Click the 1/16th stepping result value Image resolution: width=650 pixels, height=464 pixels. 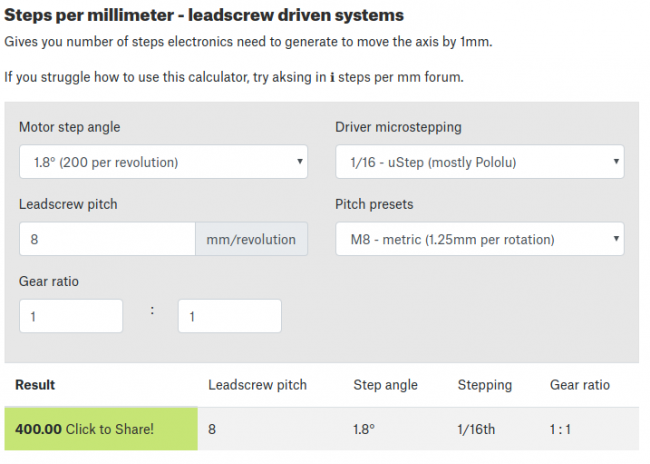click(x=478, y=429)
